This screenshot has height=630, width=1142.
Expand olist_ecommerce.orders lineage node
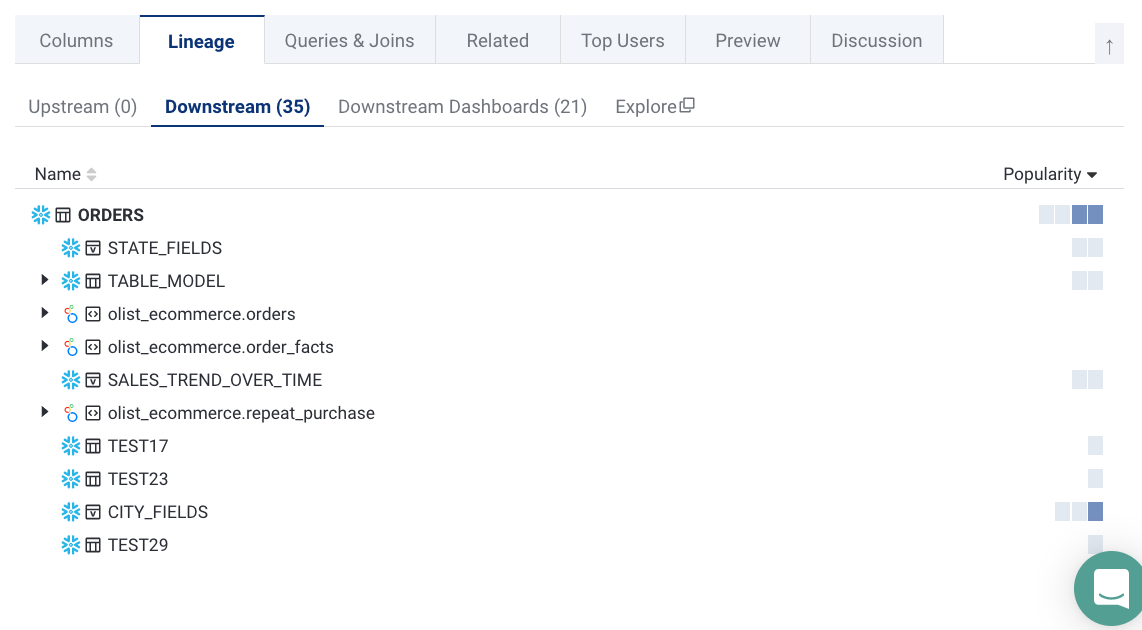point(44,313)
